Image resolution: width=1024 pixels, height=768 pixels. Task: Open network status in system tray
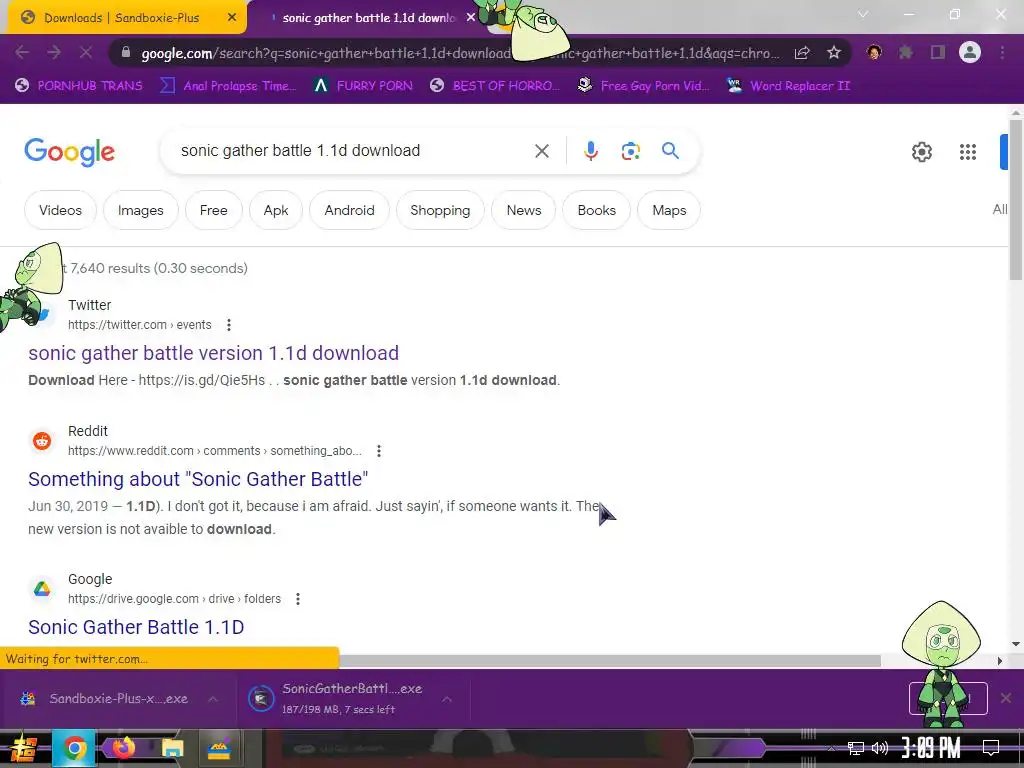[855, 748]
